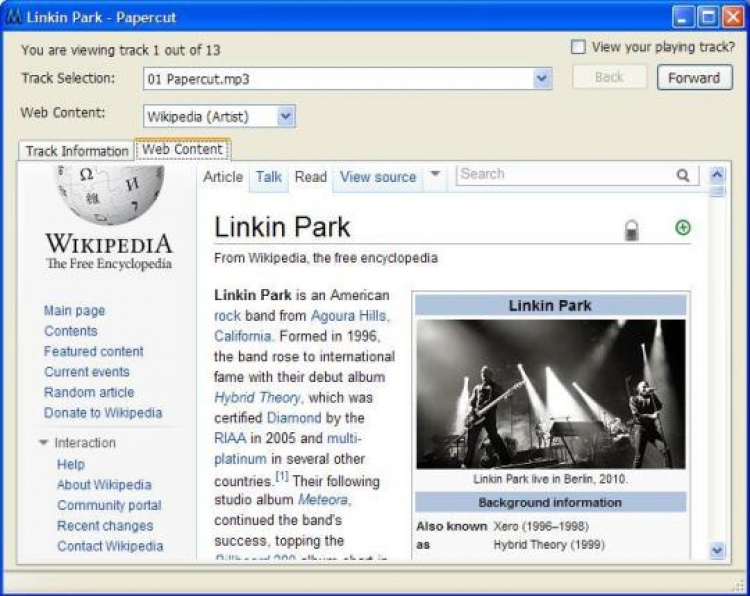Open the Contents sidebar link
This screenshot has width=750, height=596.
click(70, 331)
